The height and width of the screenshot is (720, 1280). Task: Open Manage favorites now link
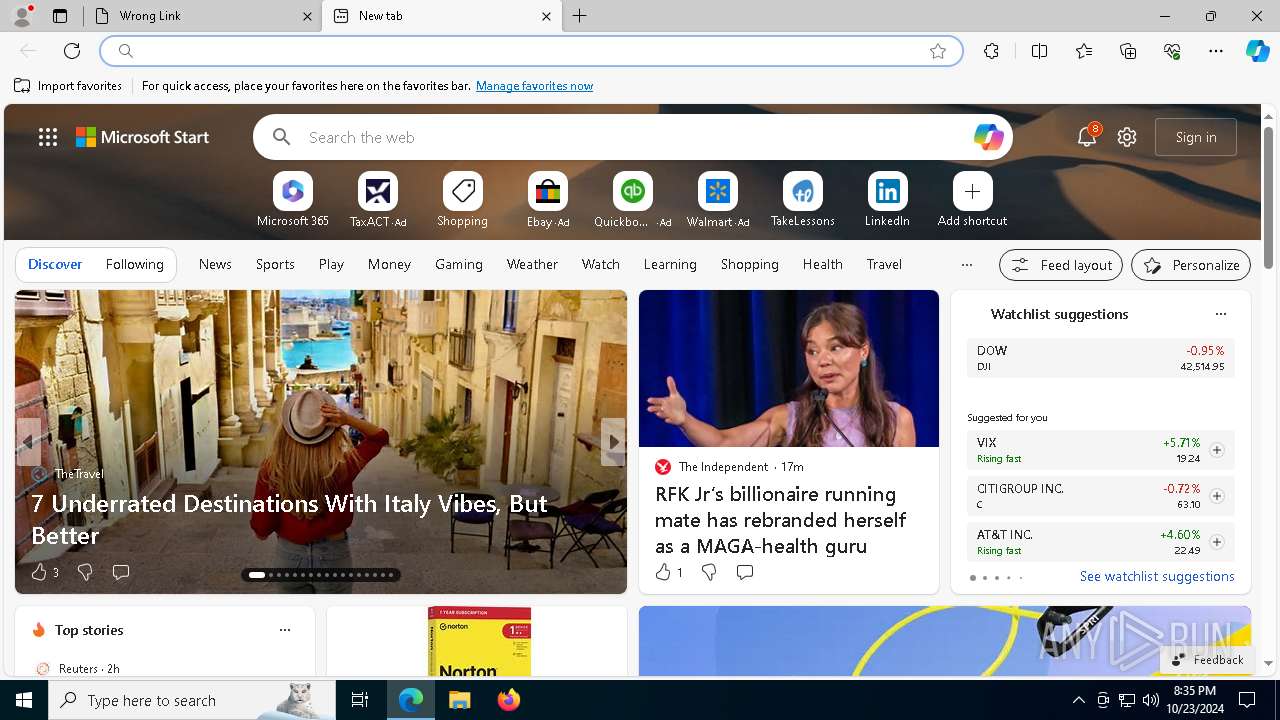point(534,86)
